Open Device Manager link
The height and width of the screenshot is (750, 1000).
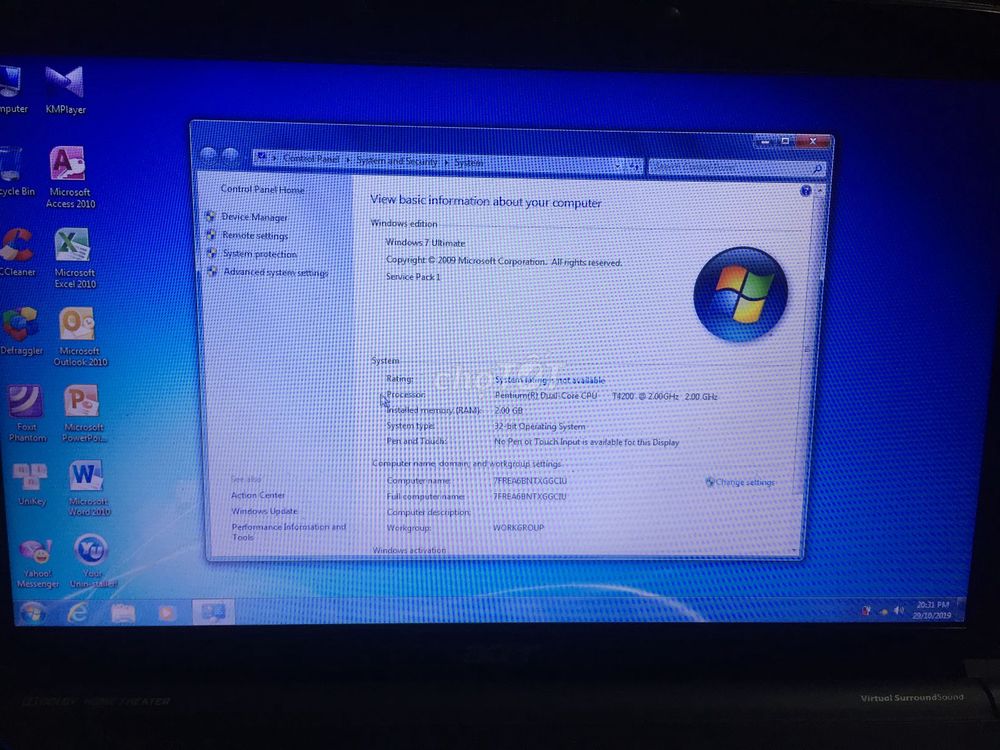pos(254,217)
